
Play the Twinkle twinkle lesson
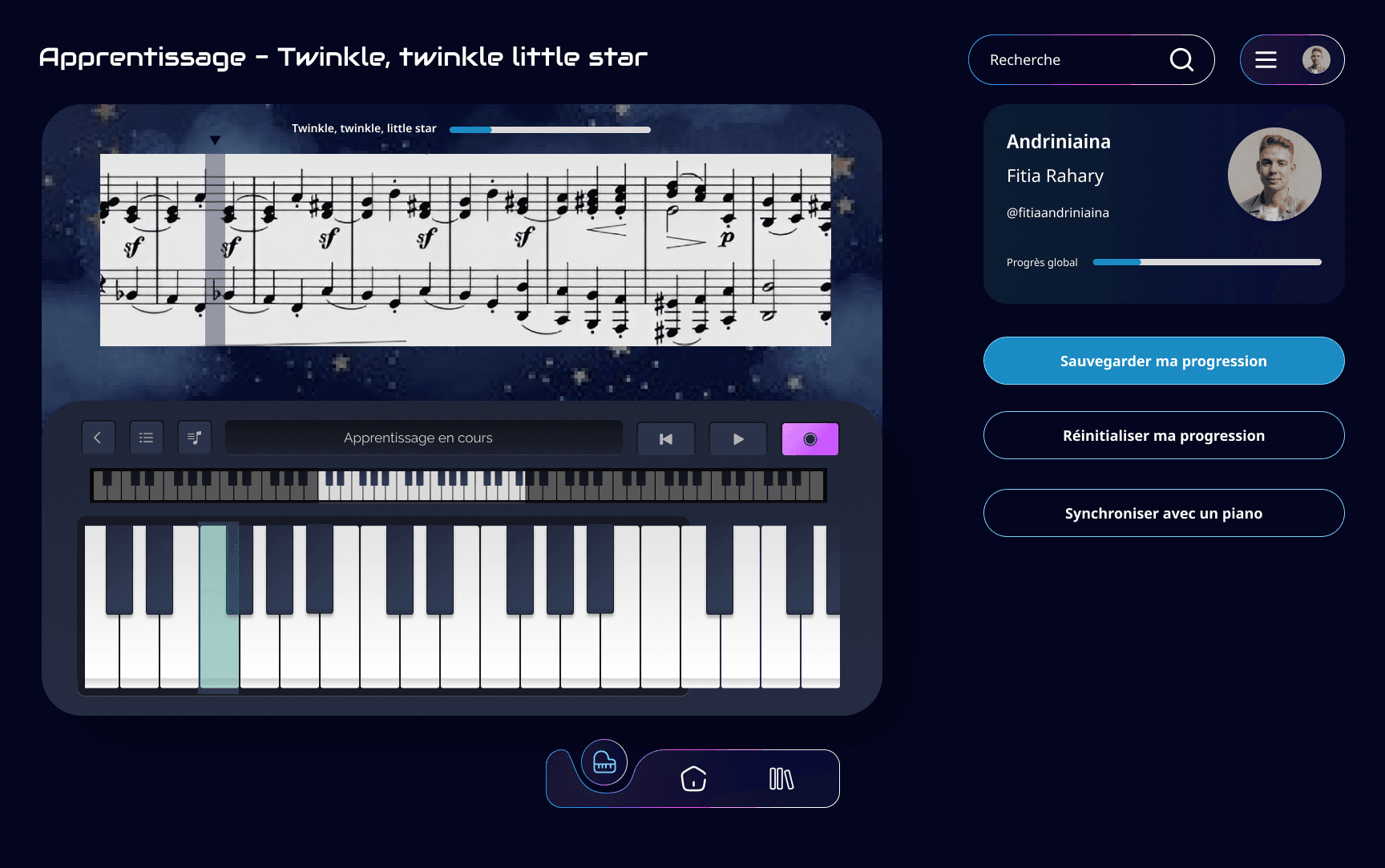point(738,439)
